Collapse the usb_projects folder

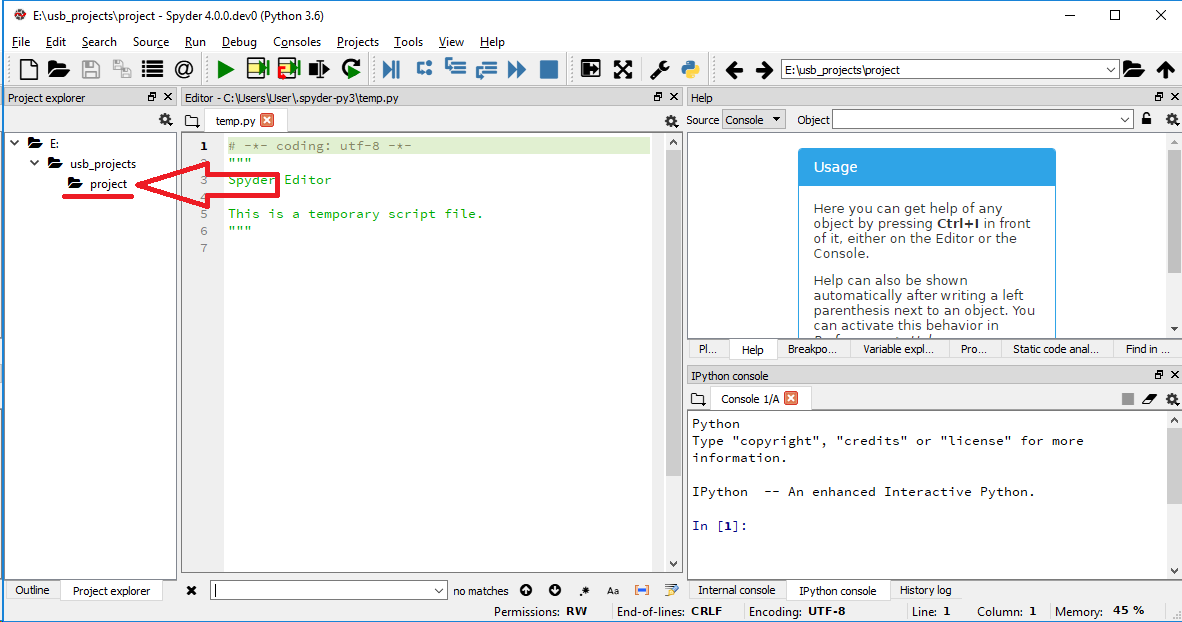pyautogui.click(x=33, y=163)
